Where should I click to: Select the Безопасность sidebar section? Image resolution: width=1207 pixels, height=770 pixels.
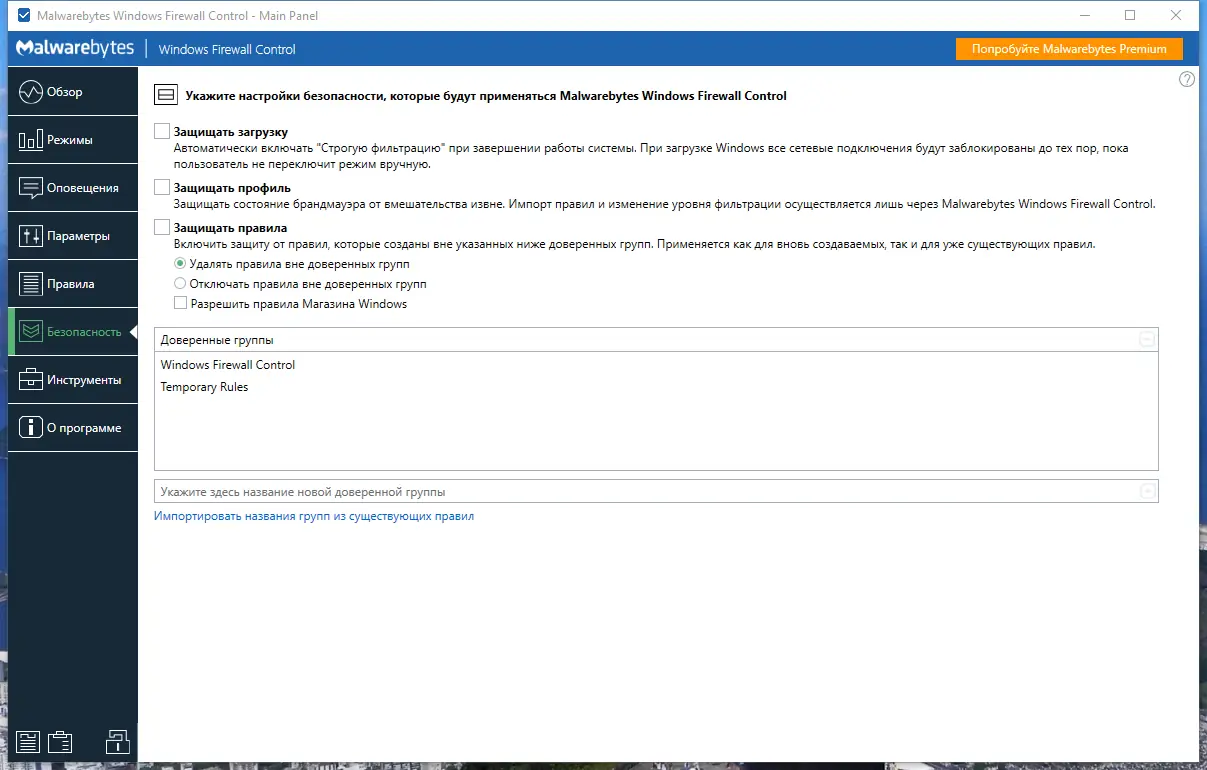click(x=72, y=332)
